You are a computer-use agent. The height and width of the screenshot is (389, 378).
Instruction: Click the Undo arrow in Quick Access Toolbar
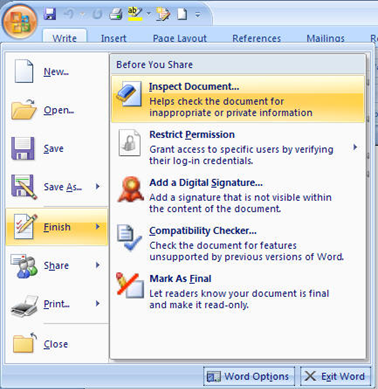click(x=69, y=14)
